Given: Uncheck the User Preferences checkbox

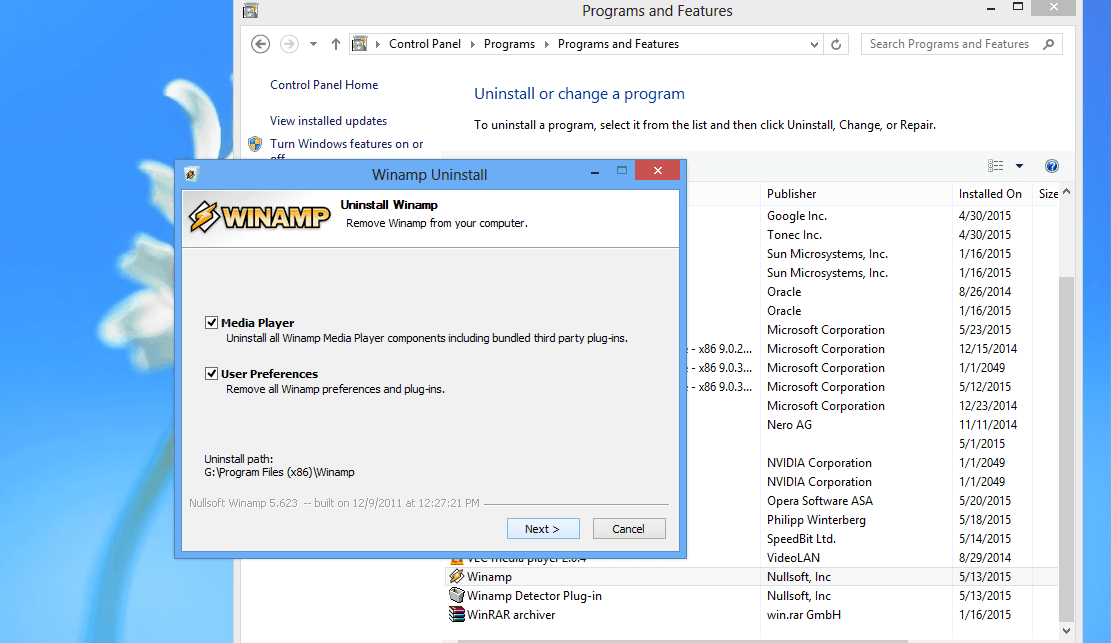Looking at the screenshot, I should click(211, 372).
